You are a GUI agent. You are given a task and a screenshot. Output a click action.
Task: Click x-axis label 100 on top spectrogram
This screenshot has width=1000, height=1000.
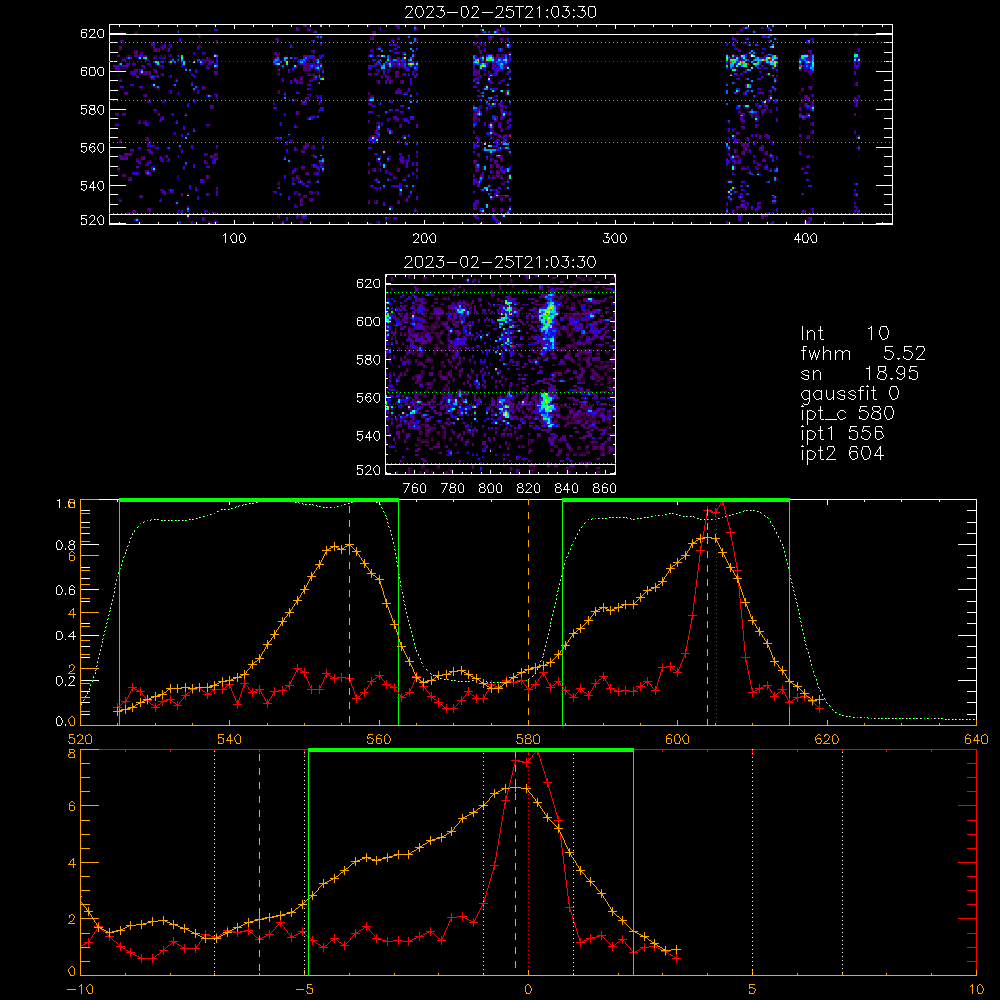233,239
